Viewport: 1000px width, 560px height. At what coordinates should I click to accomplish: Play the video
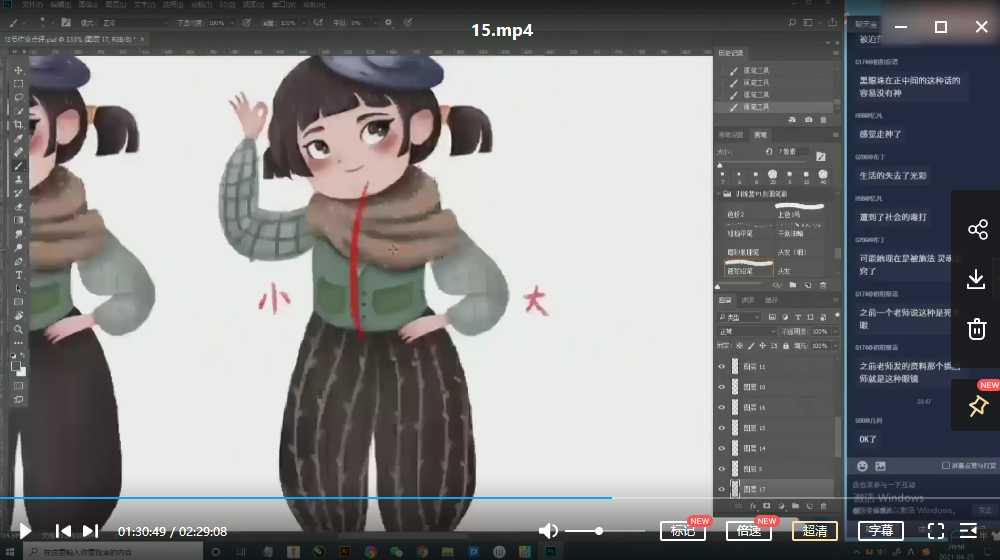[25, 531]
